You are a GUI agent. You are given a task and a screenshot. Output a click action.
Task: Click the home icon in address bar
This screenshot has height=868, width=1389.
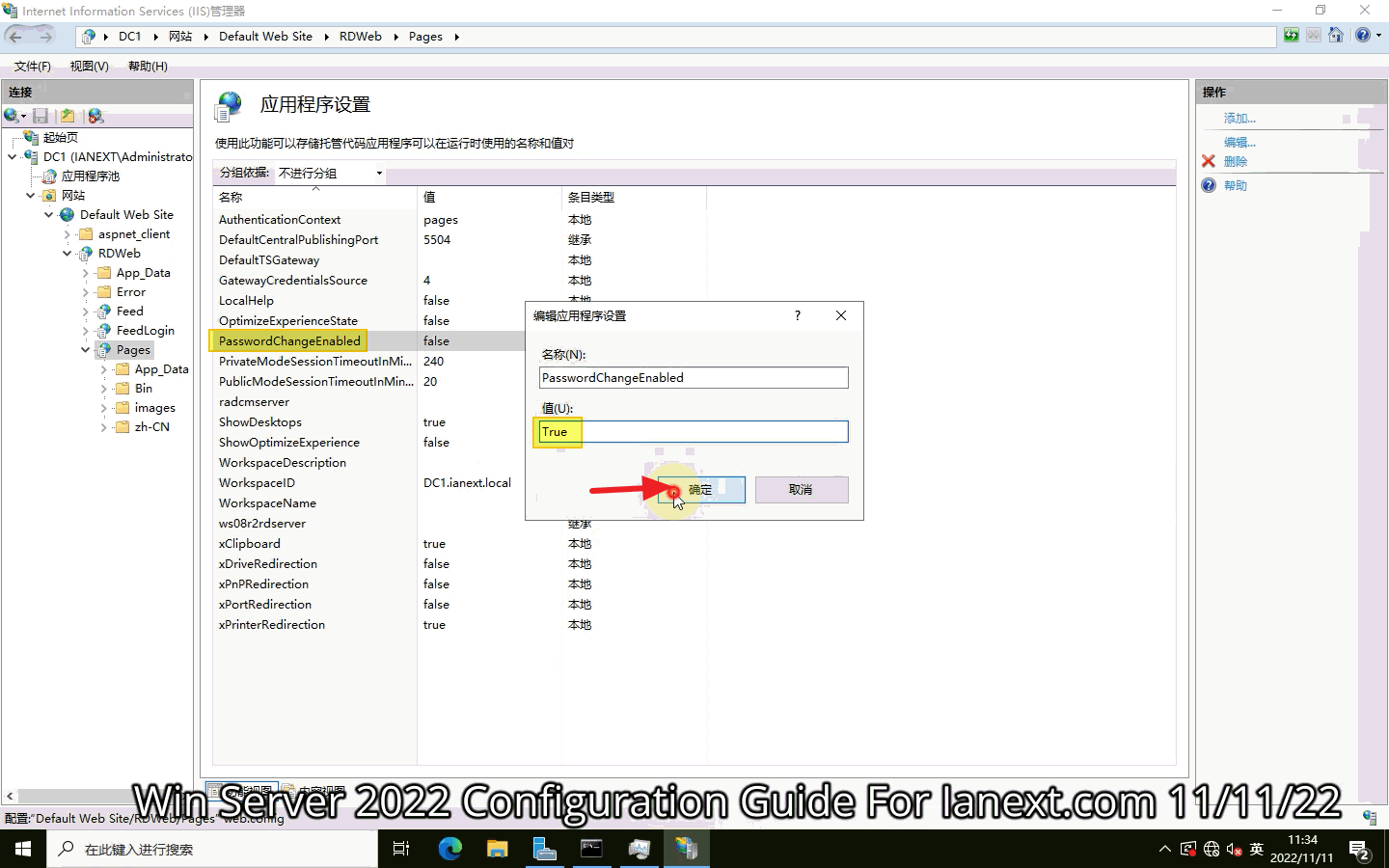(1336, 36)
